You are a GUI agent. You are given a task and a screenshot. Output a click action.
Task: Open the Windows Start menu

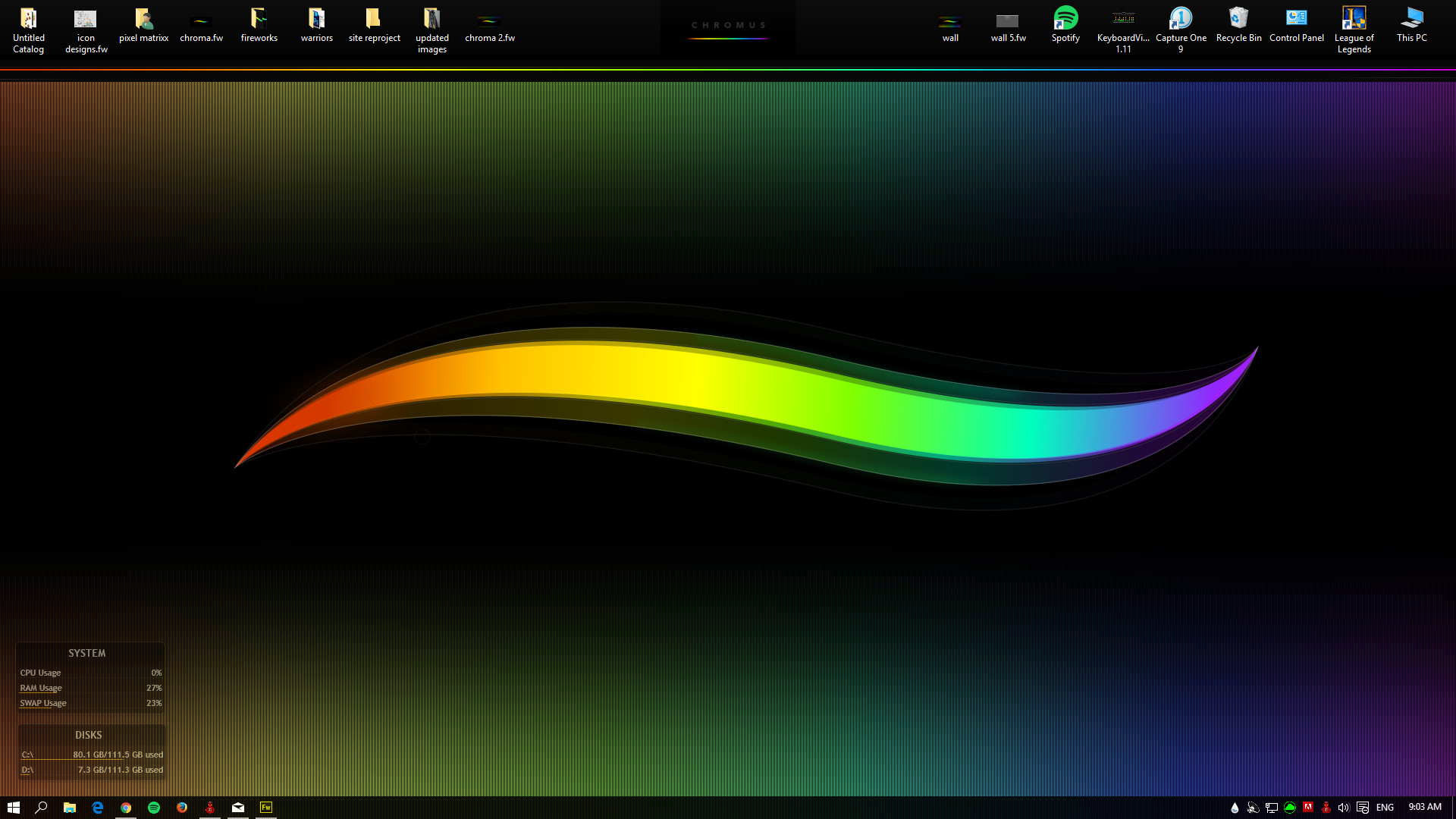pos(14,808)
